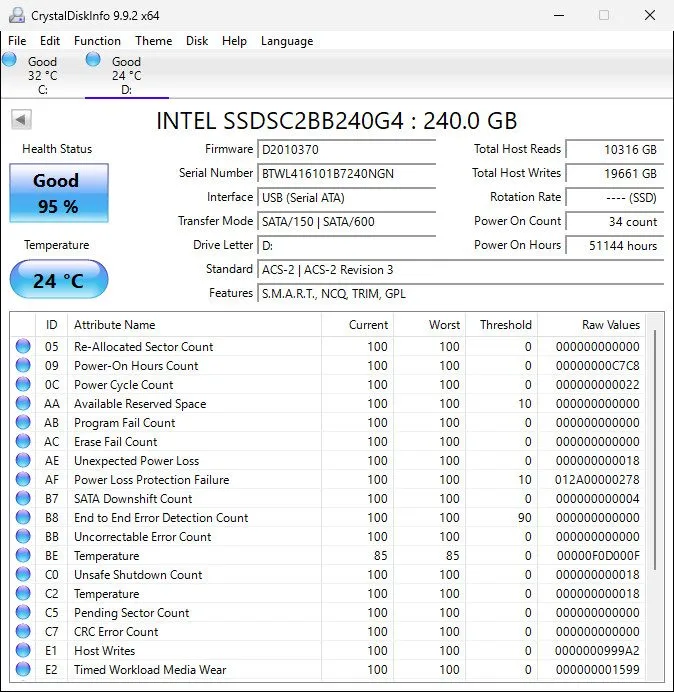Click the Power On Hours value 51144 hours
674x692 pixels.
(x=614, y=245)
